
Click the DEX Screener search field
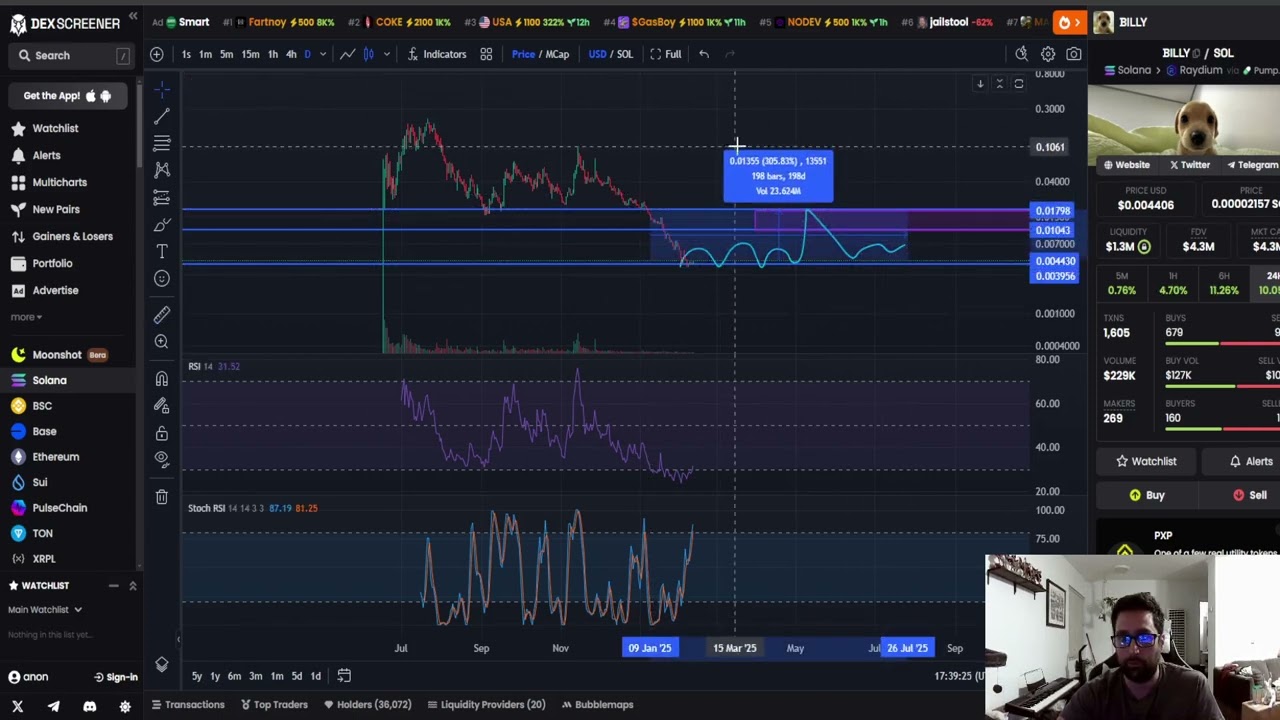[x=72, y=56]
